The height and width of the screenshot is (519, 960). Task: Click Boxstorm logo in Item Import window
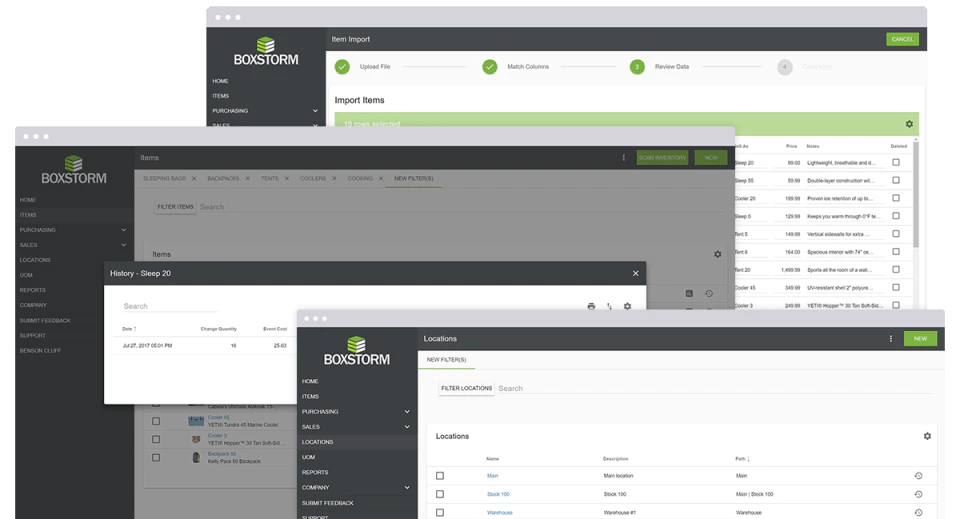tap(266, 51)
